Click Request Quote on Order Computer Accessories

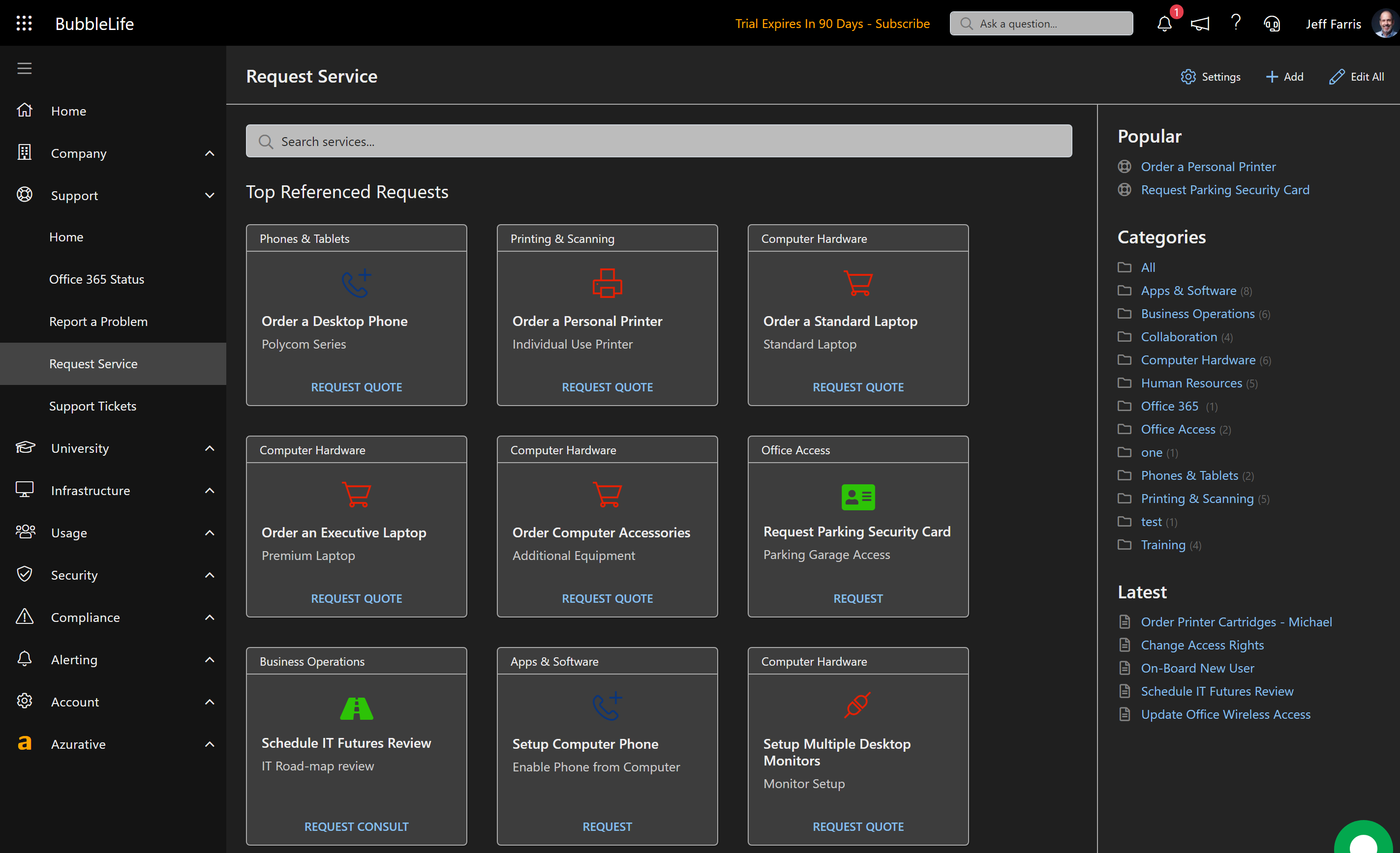[607, 598]
